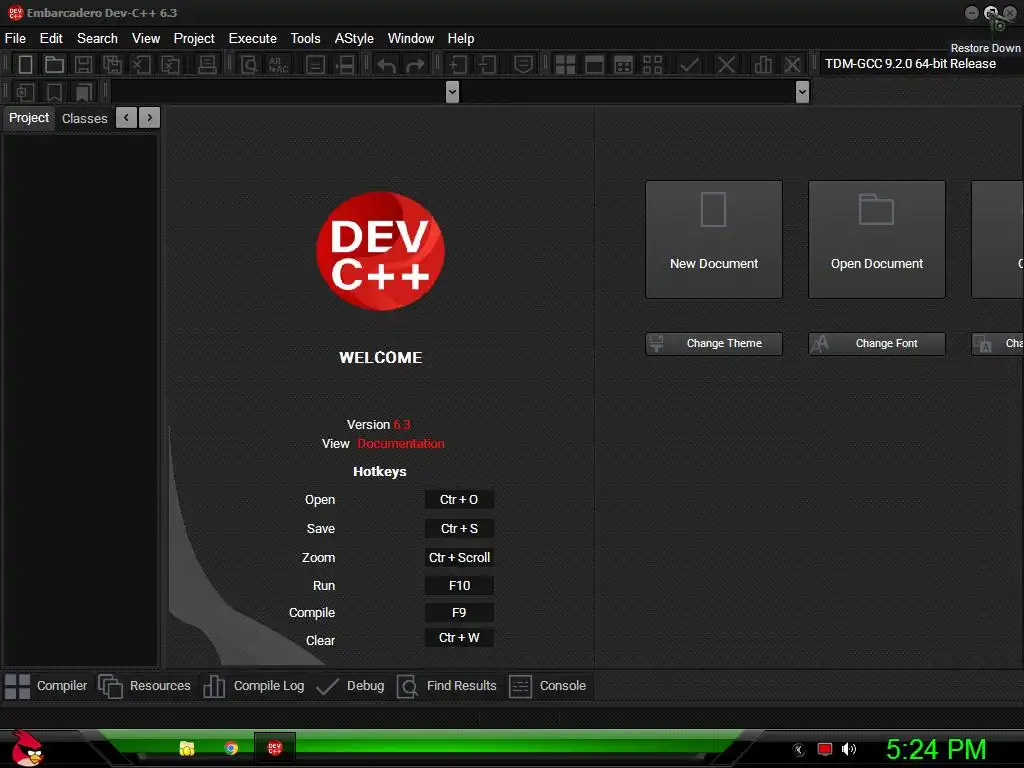
Task: Click the Find magnifier toolbar icon
Action: (249, 65)
